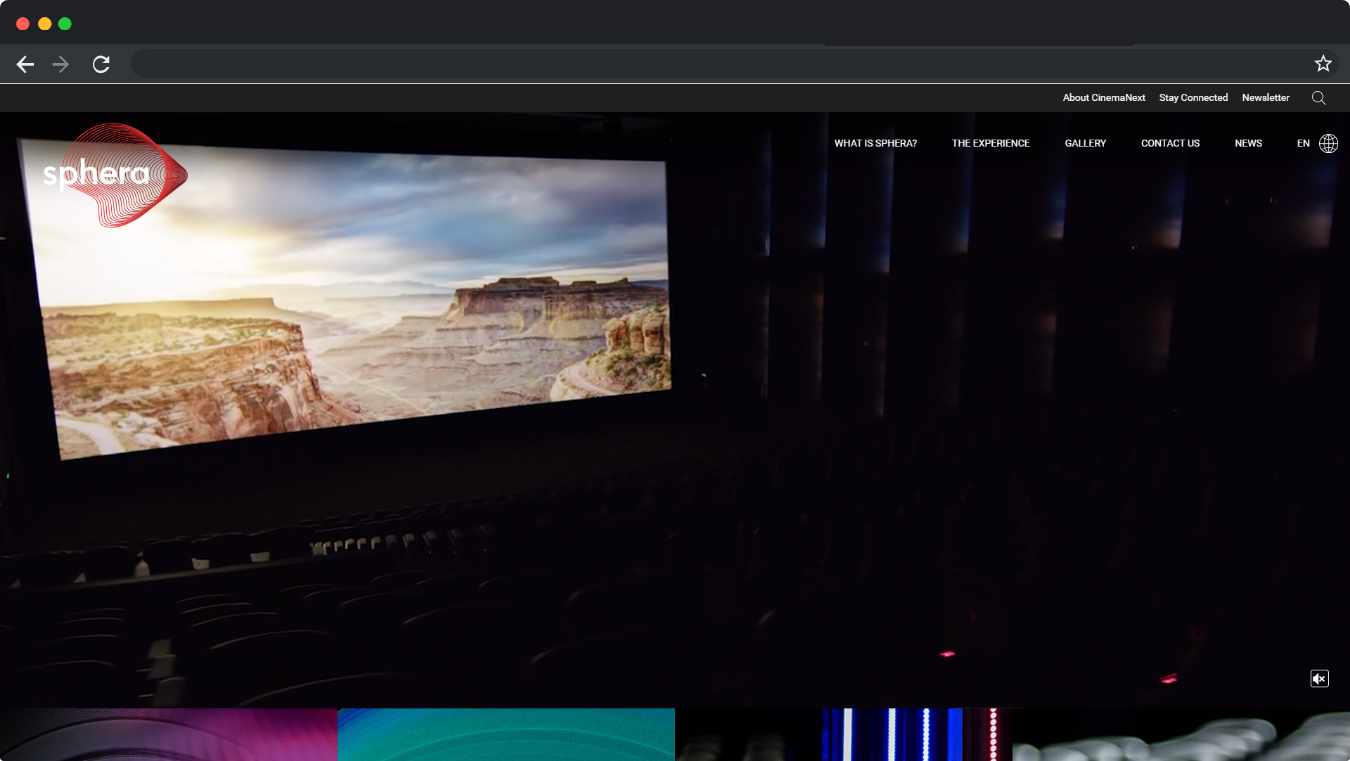The image size is (1350, 761).
Task: Open the search magnifier icon
Action: coord(1318,98)
